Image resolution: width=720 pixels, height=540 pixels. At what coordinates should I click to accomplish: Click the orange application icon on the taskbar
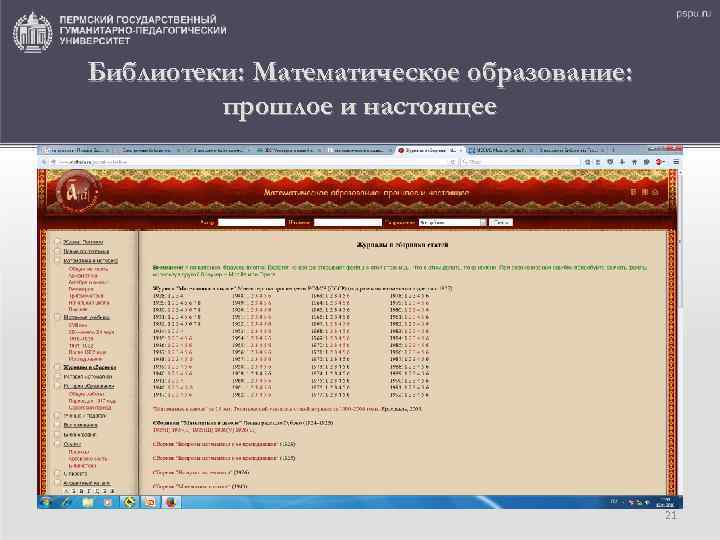[150, 502]
